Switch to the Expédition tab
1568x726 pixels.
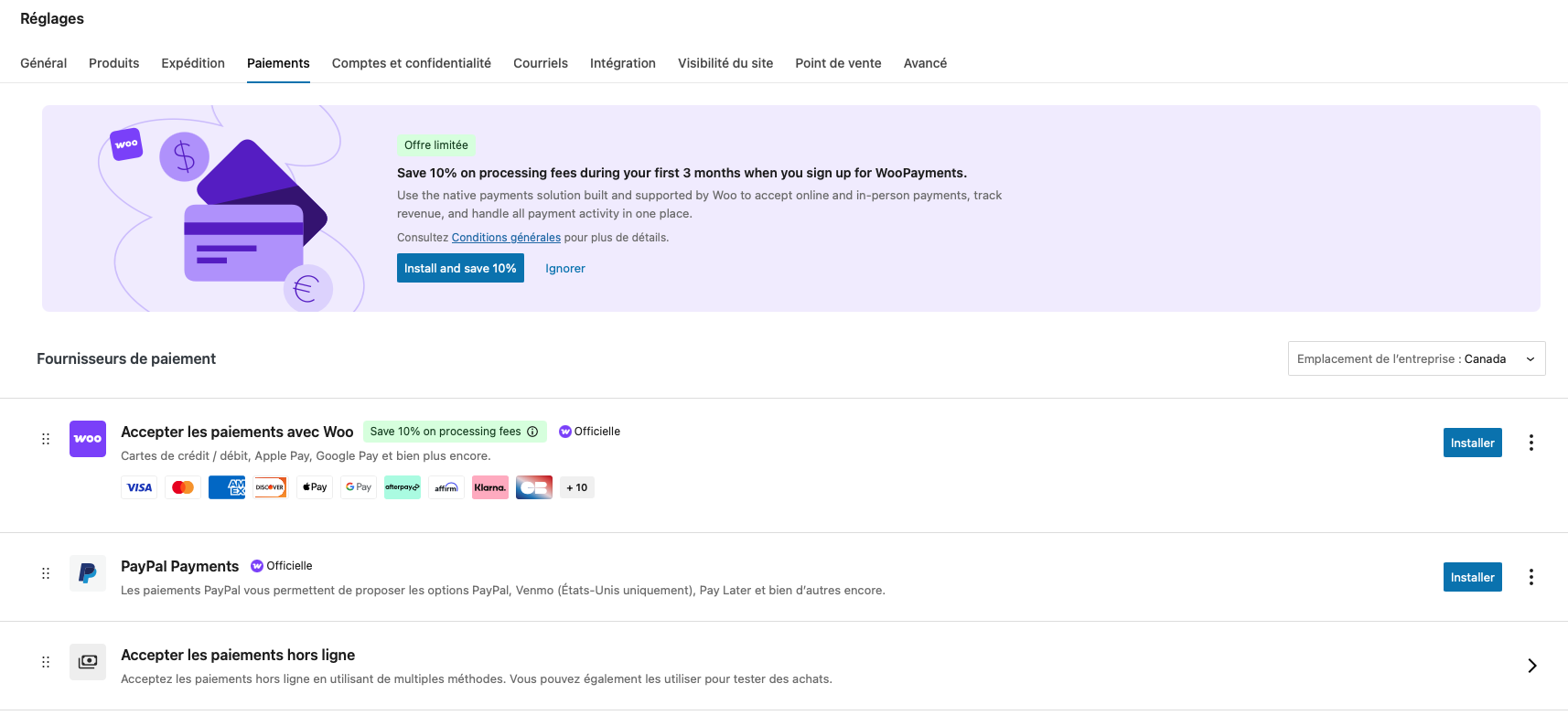tap(193, 63)
